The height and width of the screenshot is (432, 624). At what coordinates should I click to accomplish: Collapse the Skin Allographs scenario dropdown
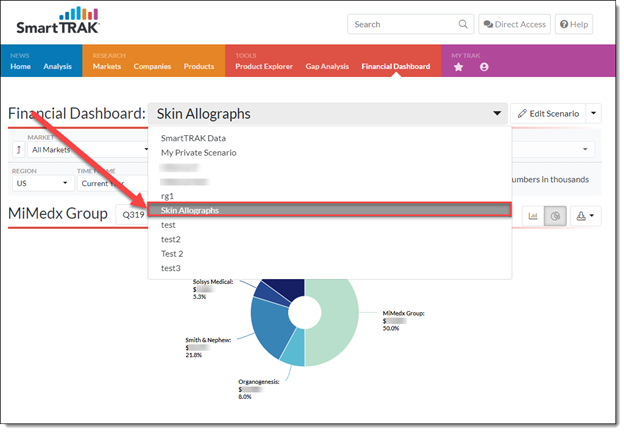[328, 114]
